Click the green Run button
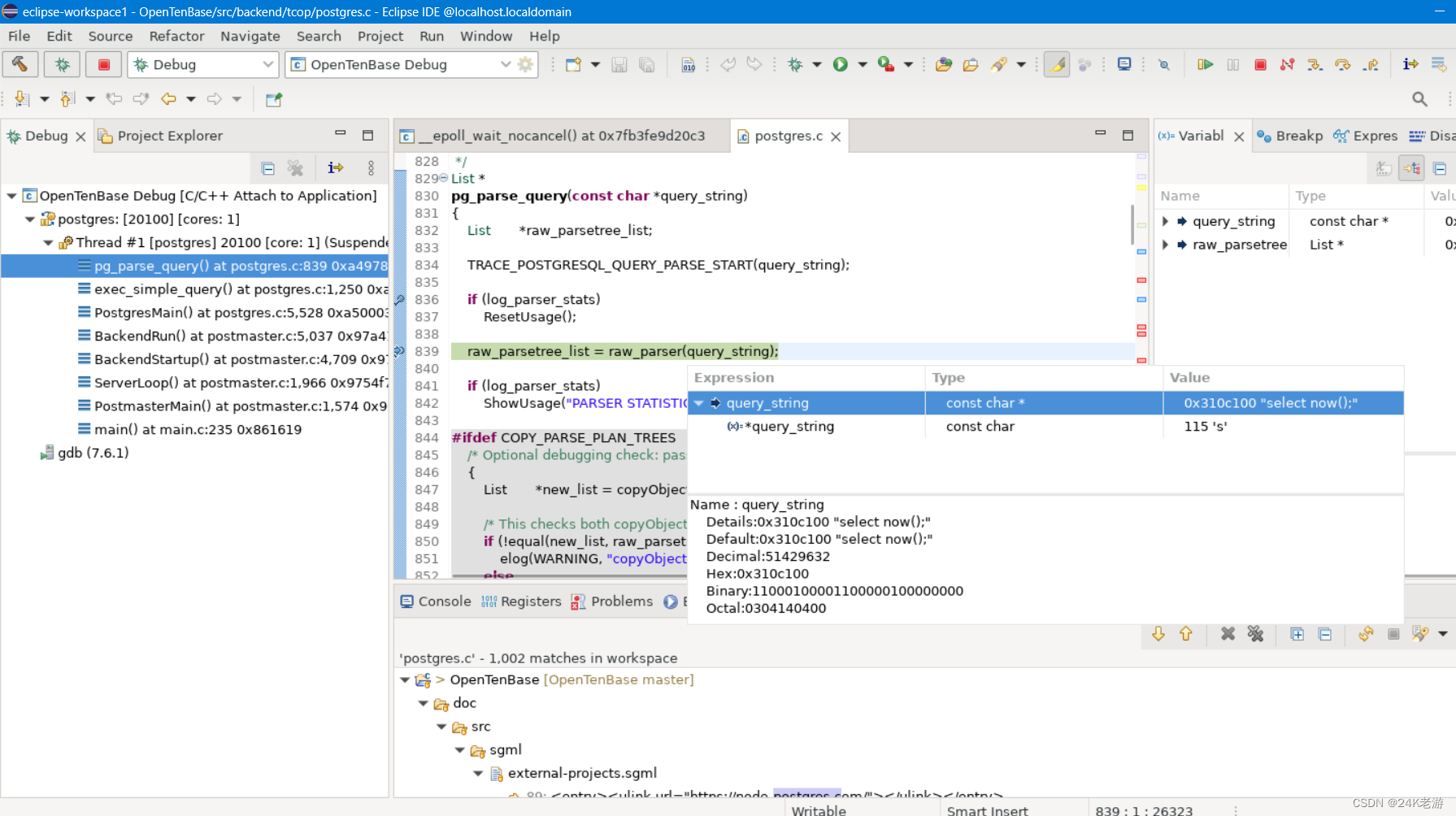The height and width of the screenshot is (816, 1456). pos(840,64)
